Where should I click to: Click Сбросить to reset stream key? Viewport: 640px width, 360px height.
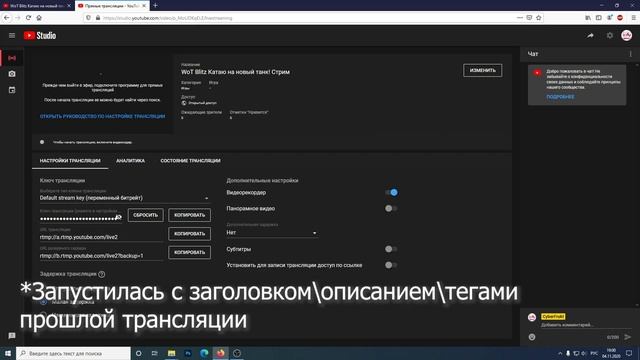145,215
